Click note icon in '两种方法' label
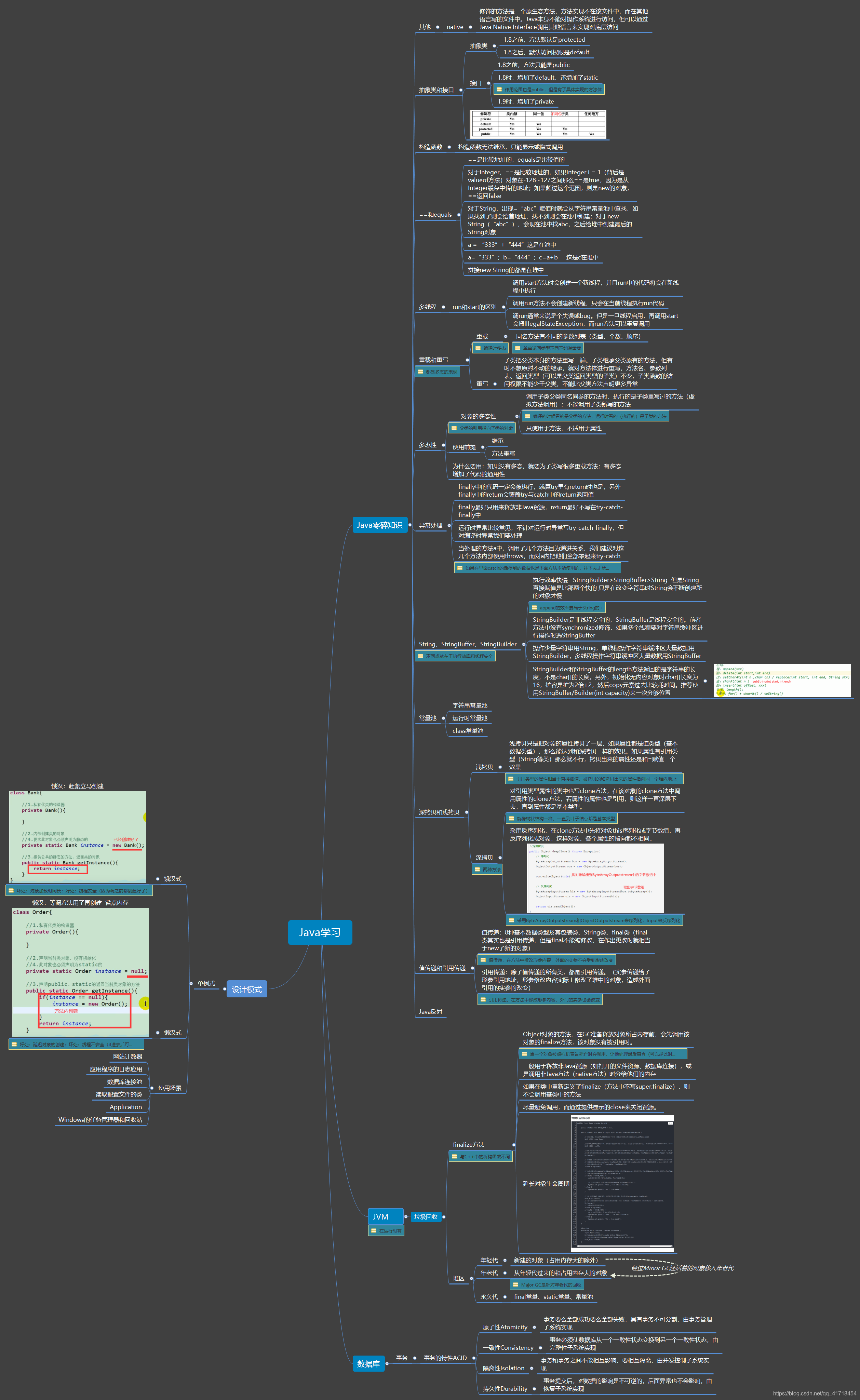 [x=477, y=869]
